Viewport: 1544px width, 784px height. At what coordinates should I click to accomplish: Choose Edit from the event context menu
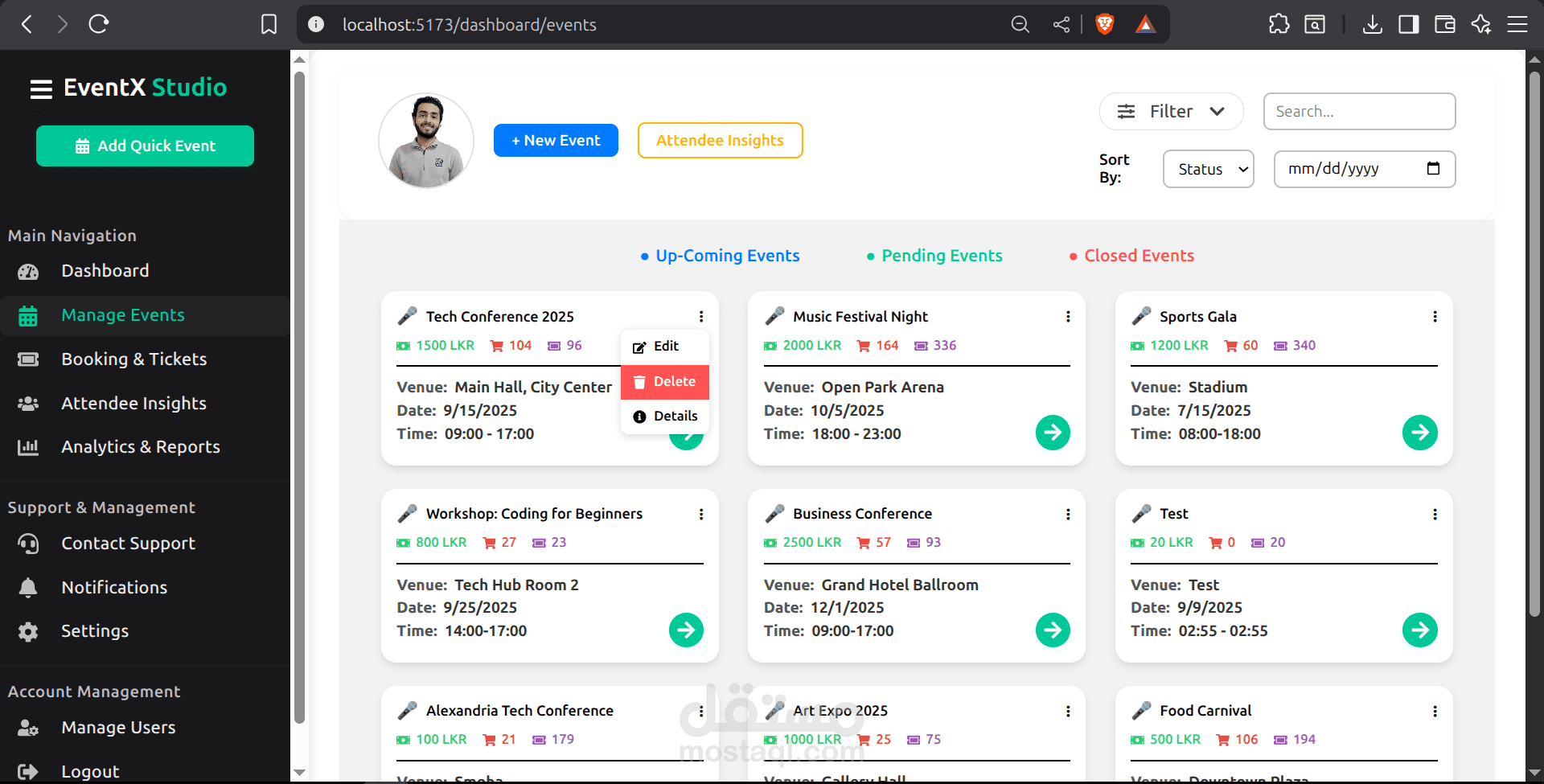tap(665, 347)
